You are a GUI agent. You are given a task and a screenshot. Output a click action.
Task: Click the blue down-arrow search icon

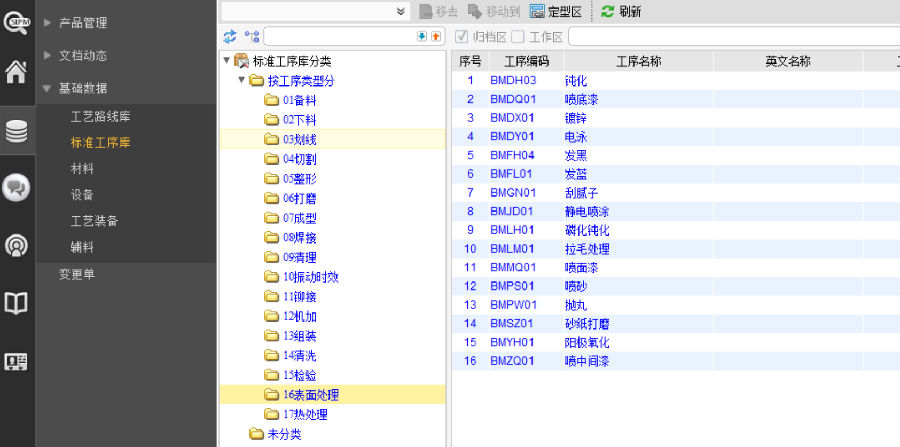[421, 37]
